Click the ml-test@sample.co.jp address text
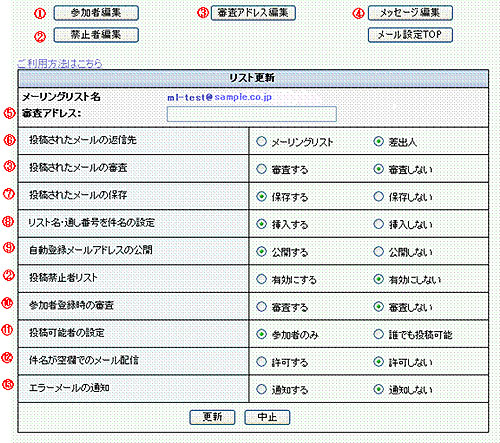Image resolution: width=500 pixels, height=443 pixels. (x=219, y=97)
